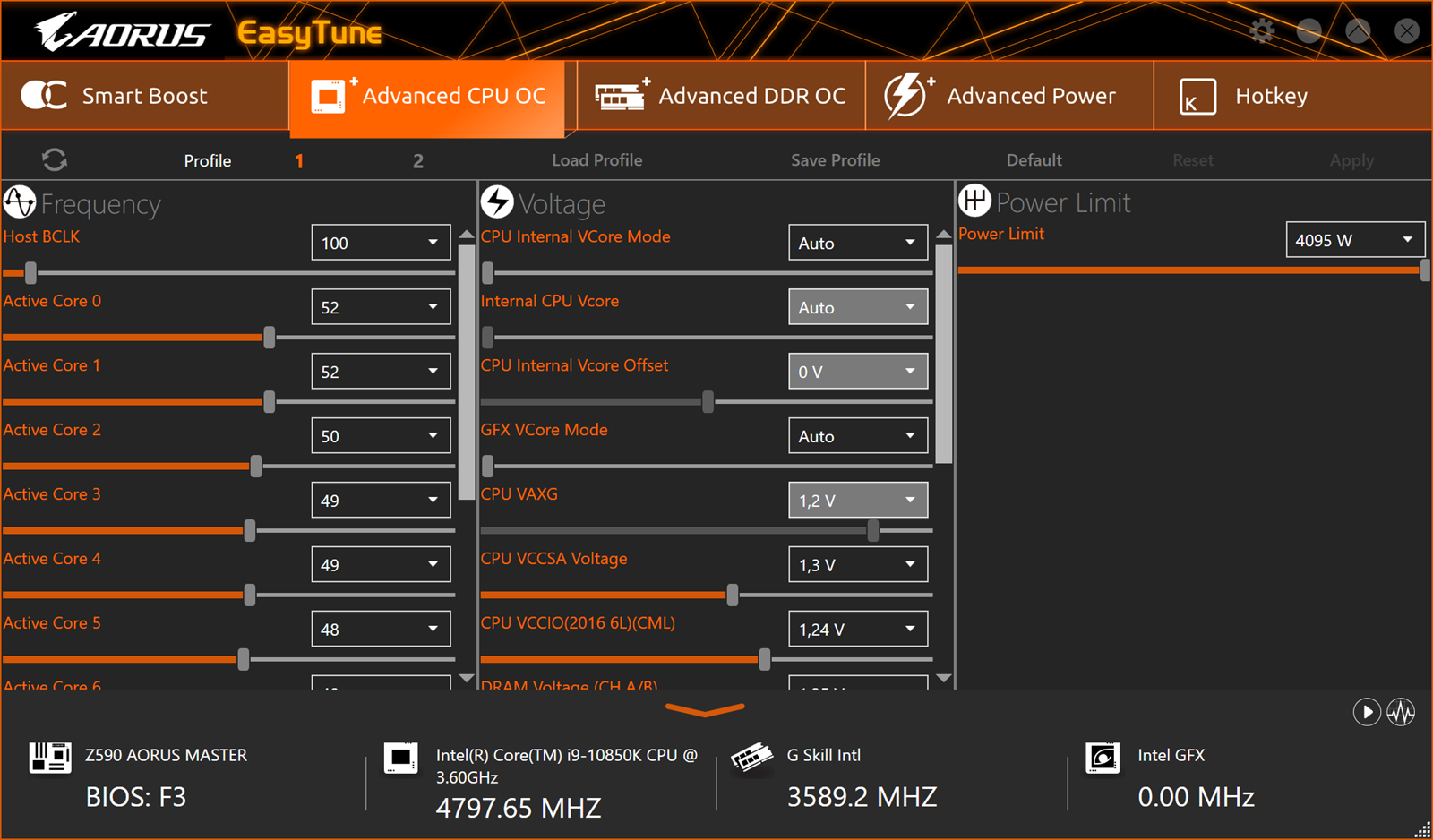Click the Advanced DDR OC memory icon
Viewport: 1433px width, 840px height.
[622, 95]
